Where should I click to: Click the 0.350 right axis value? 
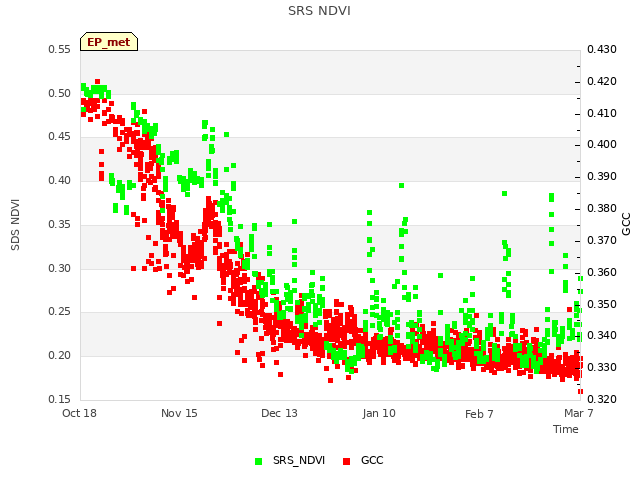click(x=602, y=304)
